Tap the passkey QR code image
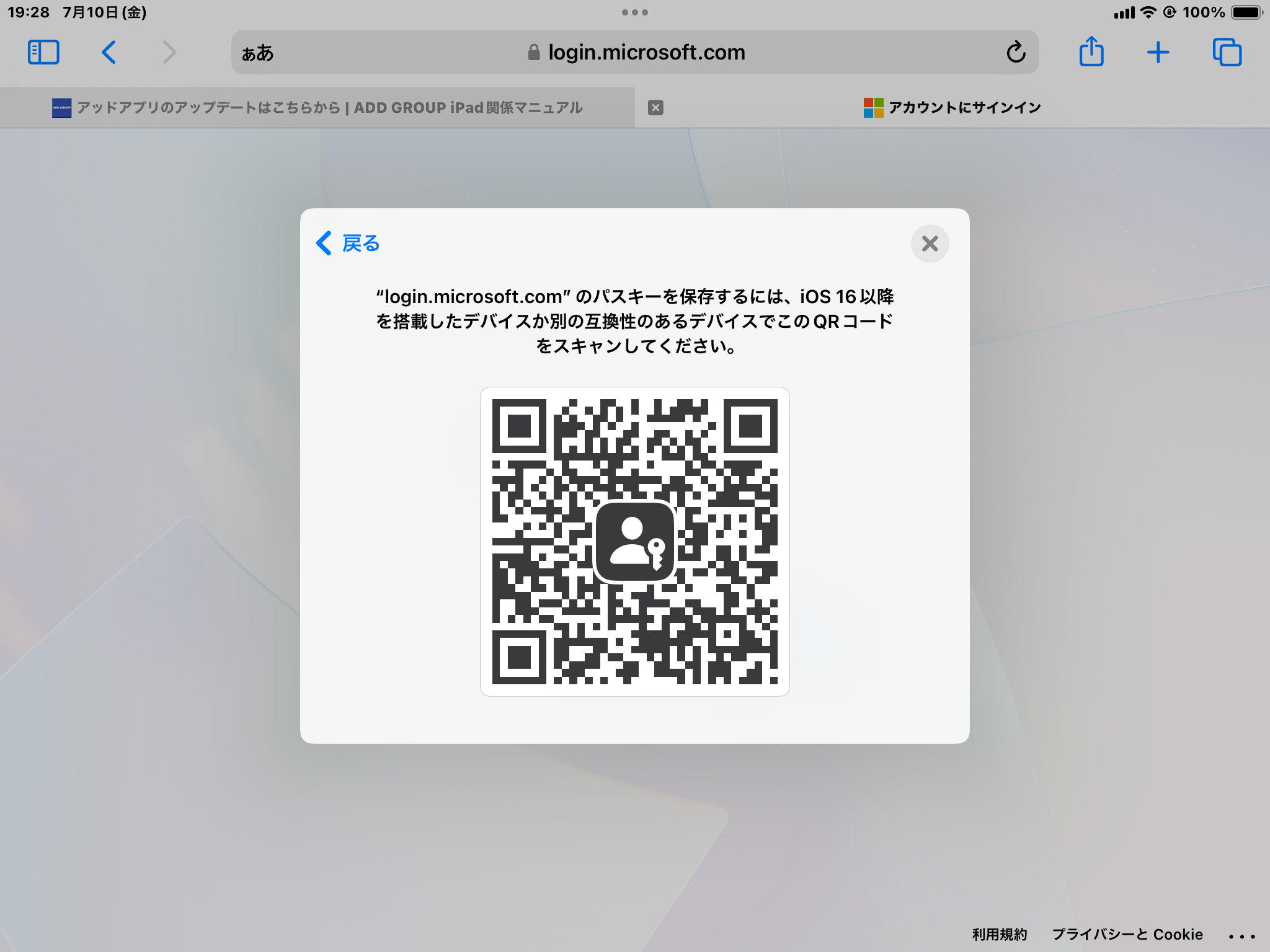The width and height of the screenshot is (1270, 952). [x=635, y=542]
